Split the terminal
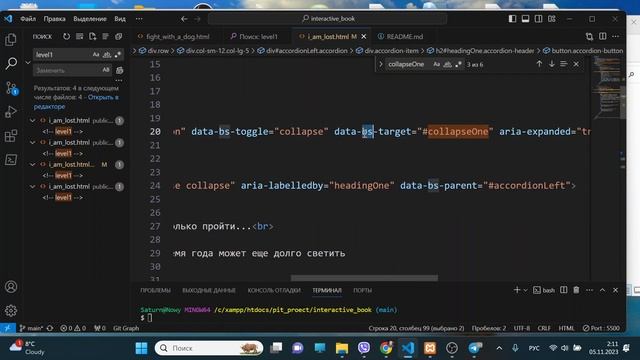640x360 pixels. [x=563, y=290]
